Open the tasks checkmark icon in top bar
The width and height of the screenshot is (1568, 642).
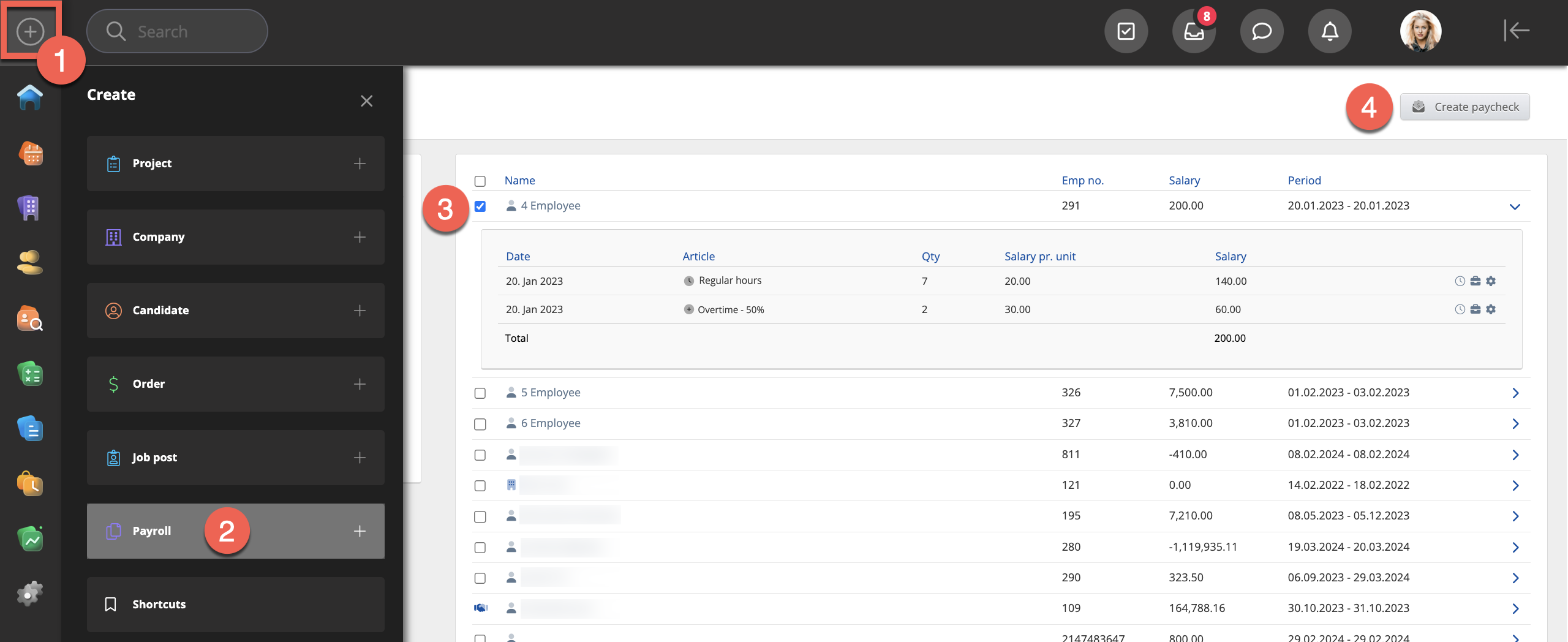click(x=1126, y=31)
